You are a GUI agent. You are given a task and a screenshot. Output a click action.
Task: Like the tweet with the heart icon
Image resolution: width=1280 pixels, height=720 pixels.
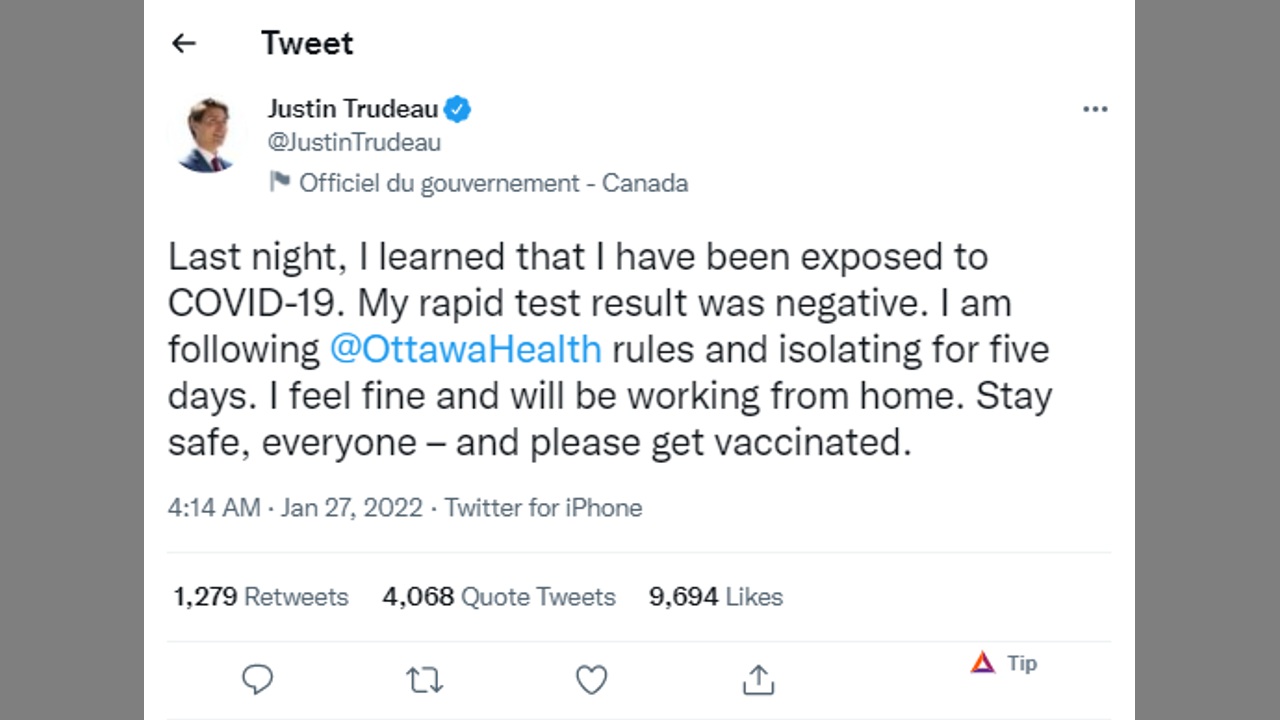coord(591,680)
